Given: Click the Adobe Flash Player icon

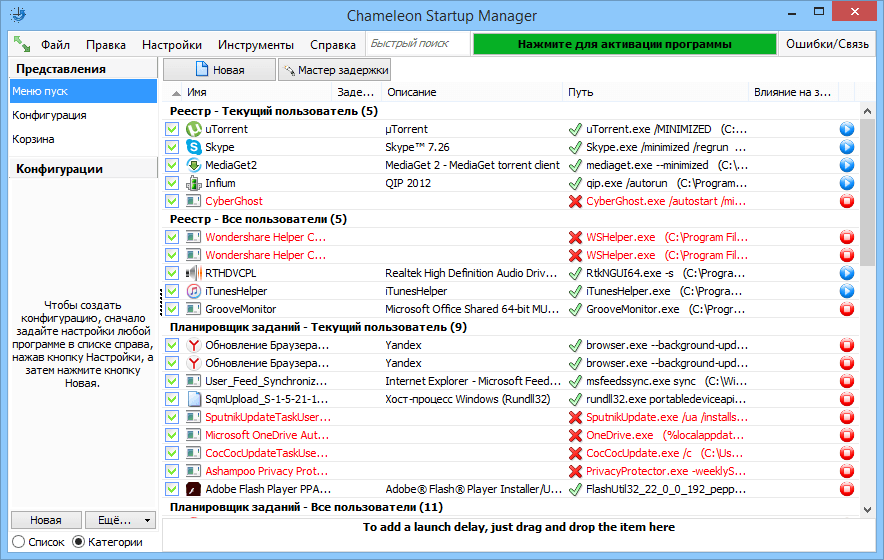Looking at the screenshot, I should point(193,489).
